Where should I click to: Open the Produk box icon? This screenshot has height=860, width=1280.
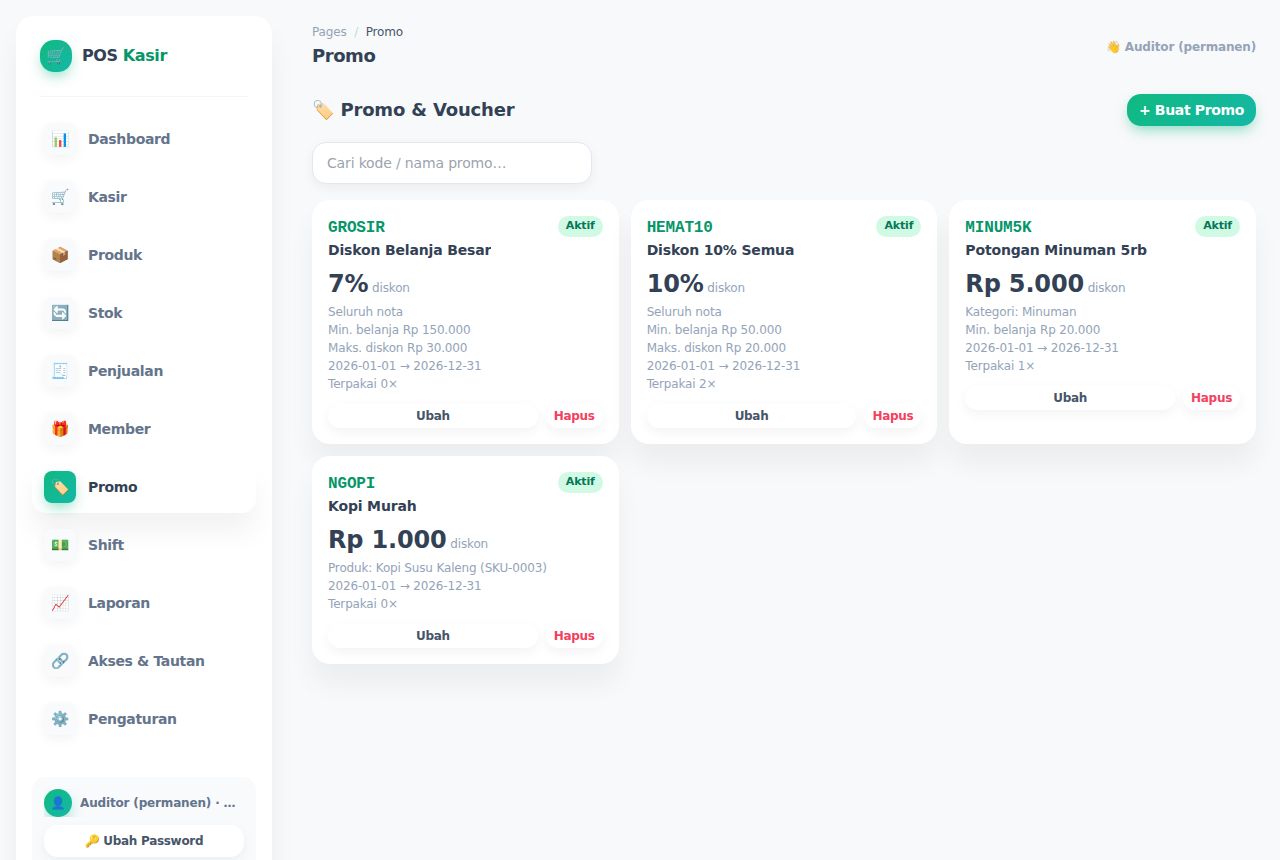point(60,255)
